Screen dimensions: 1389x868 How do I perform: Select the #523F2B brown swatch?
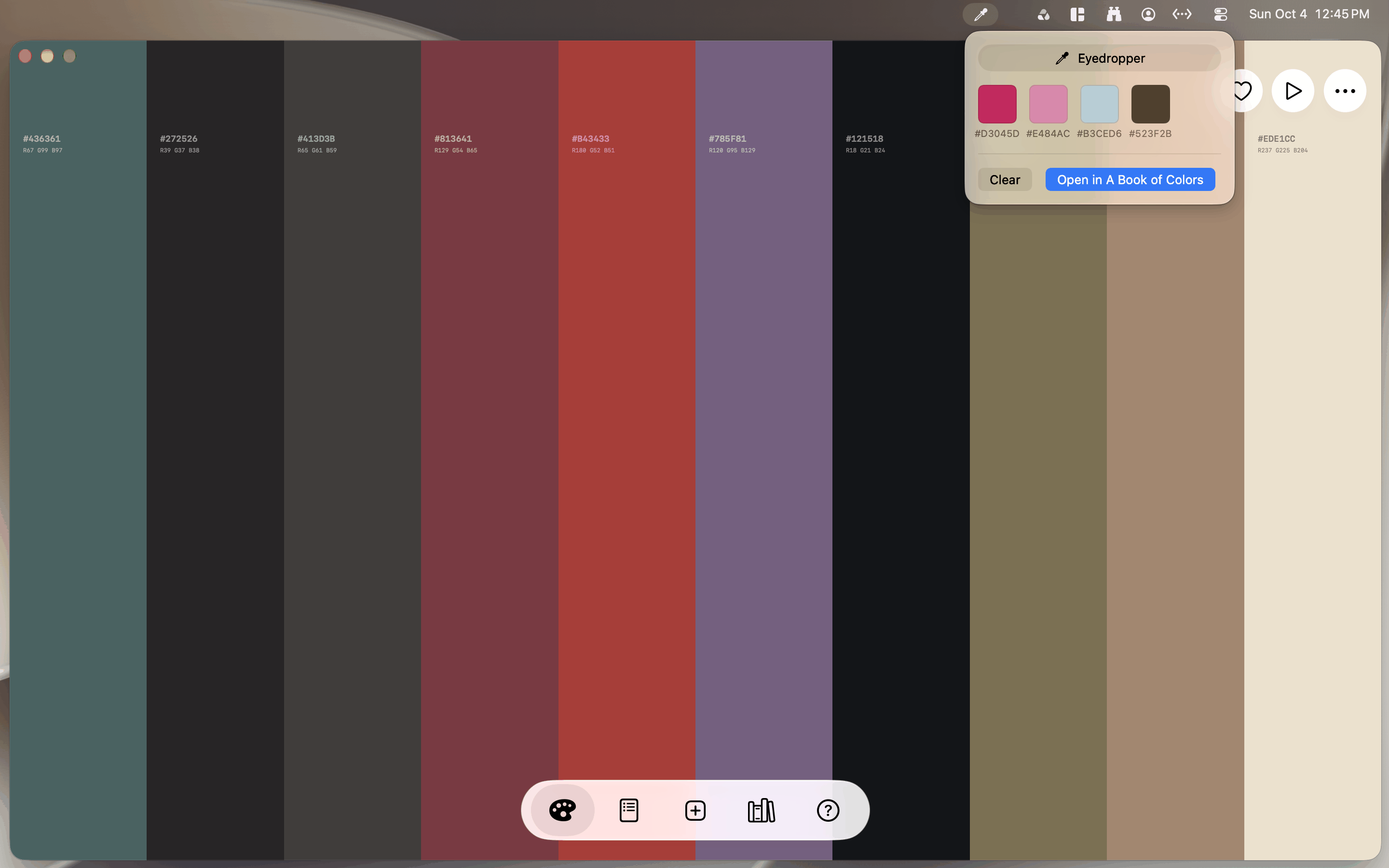1150,104
